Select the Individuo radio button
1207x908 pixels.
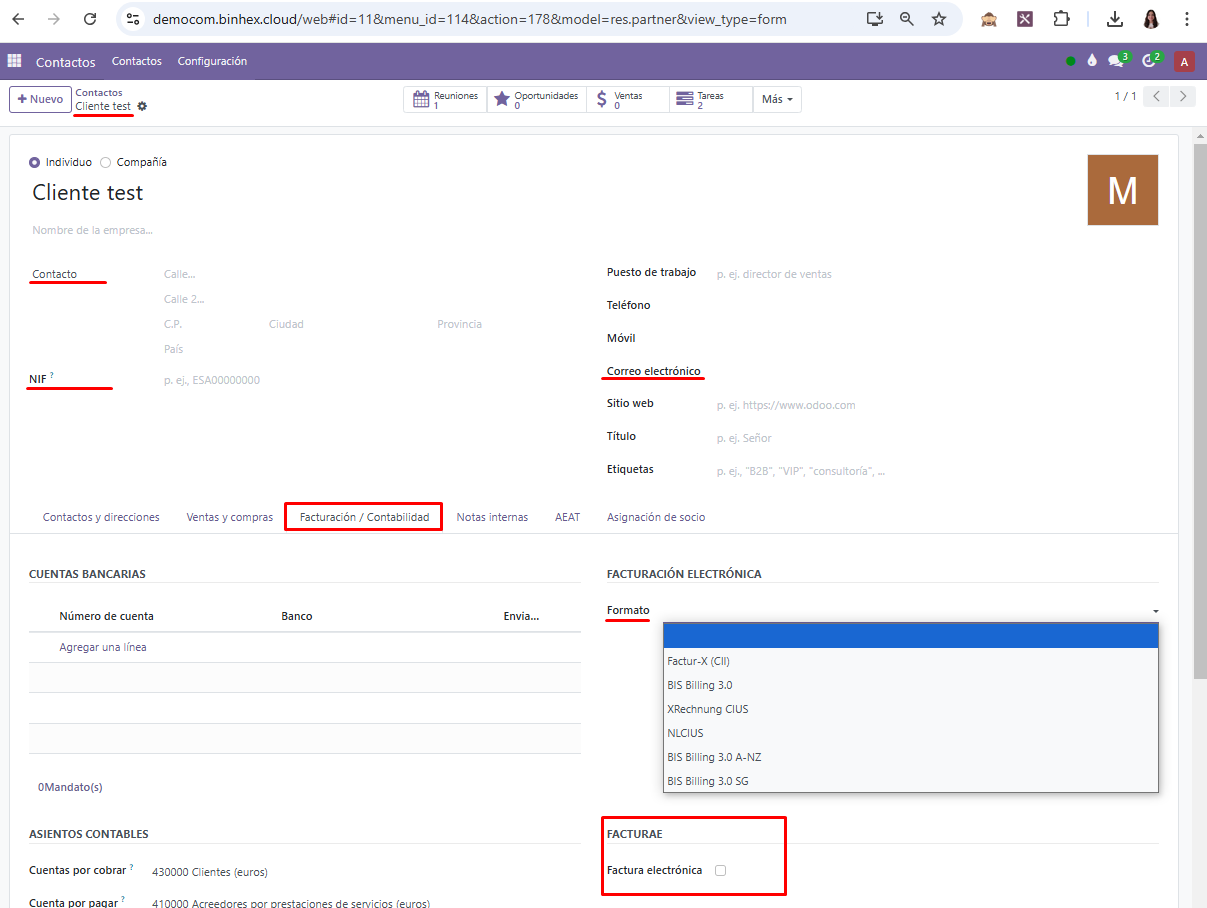tap(35, 162)
